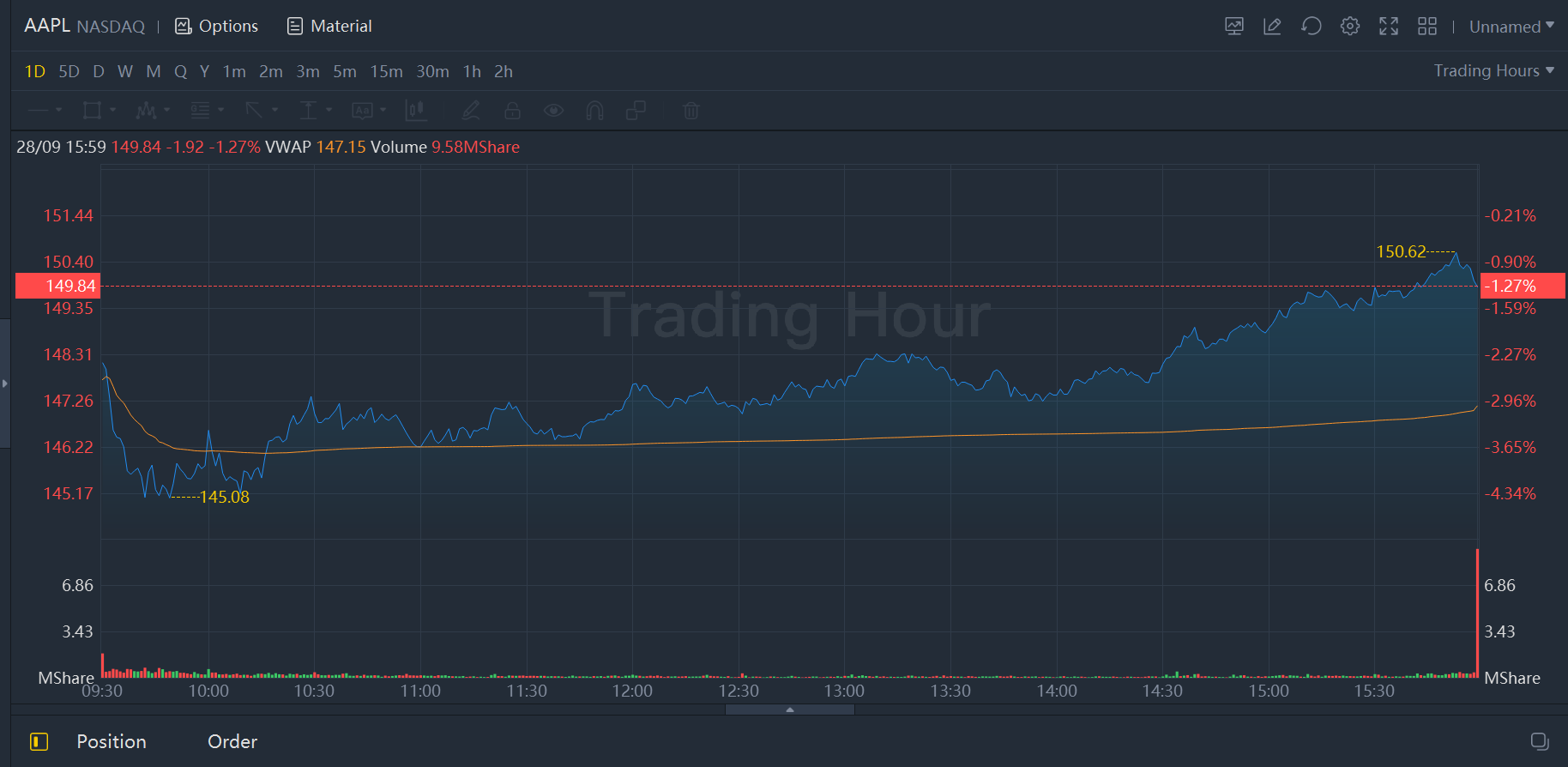Click the monitor chart icon

tap(1233, 27)
